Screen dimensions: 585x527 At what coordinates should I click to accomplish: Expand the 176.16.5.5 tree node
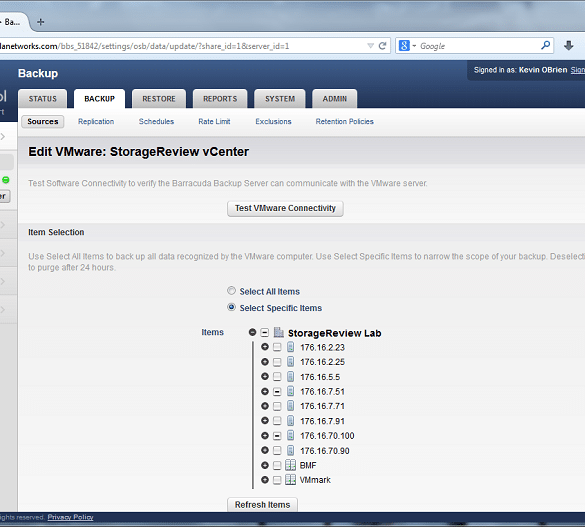point(265,376)
